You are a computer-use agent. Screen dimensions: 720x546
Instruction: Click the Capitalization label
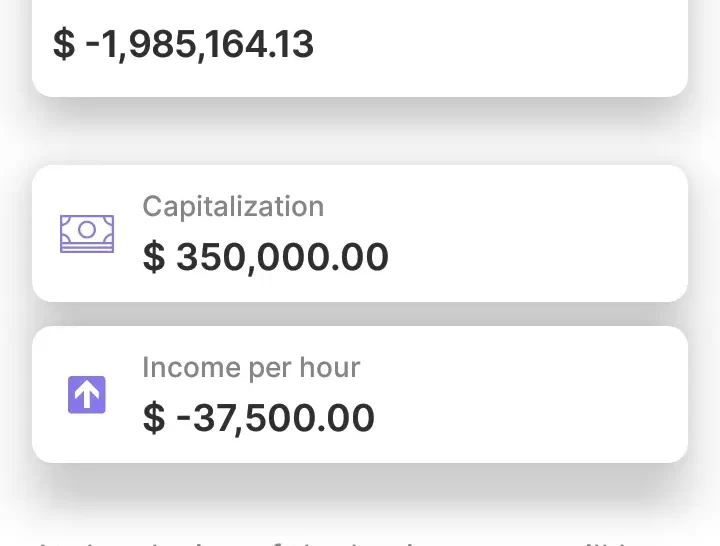point(233,207)
